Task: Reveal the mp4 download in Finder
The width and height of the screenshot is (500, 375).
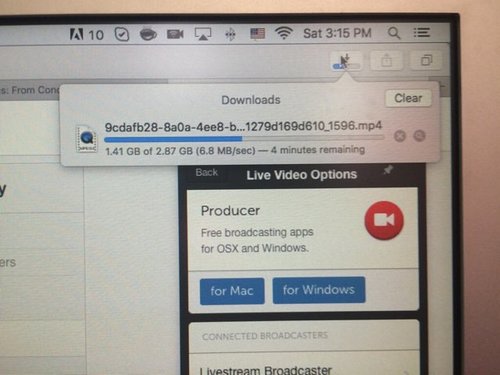Action: click(419, 136)
